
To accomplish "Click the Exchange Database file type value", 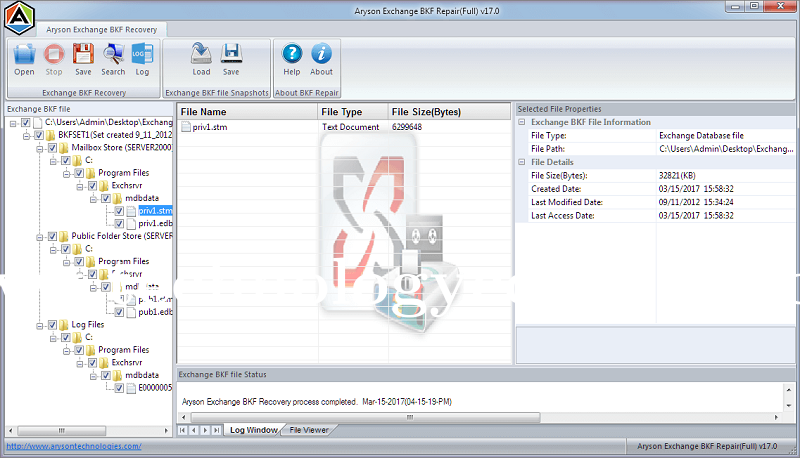I will coord(701,136).
